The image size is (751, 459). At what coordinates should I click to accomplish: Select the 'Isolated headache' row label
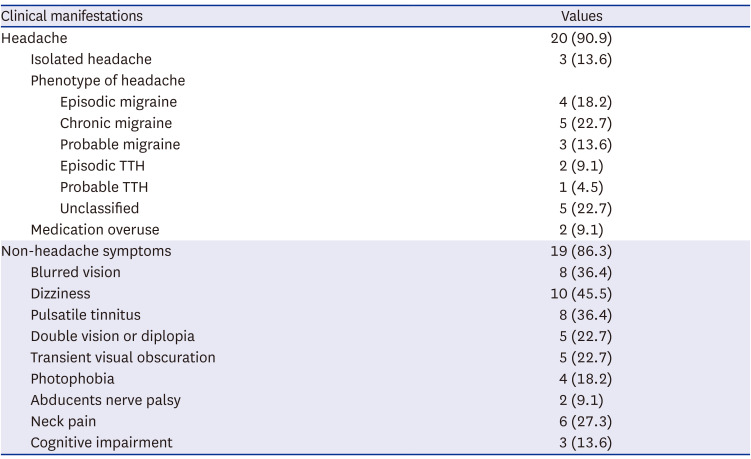pyautogui.click(x=91, y=59)
